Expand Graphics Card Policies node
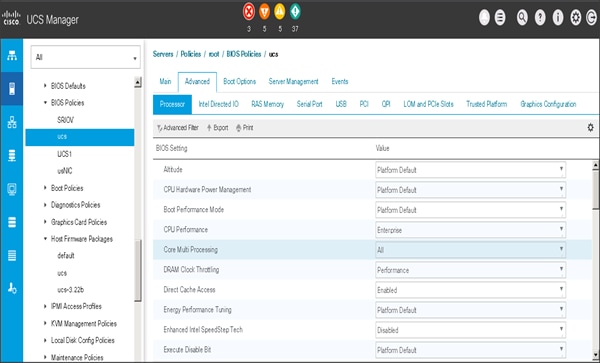This screenshot has width=600, height=363. [46, 222]
